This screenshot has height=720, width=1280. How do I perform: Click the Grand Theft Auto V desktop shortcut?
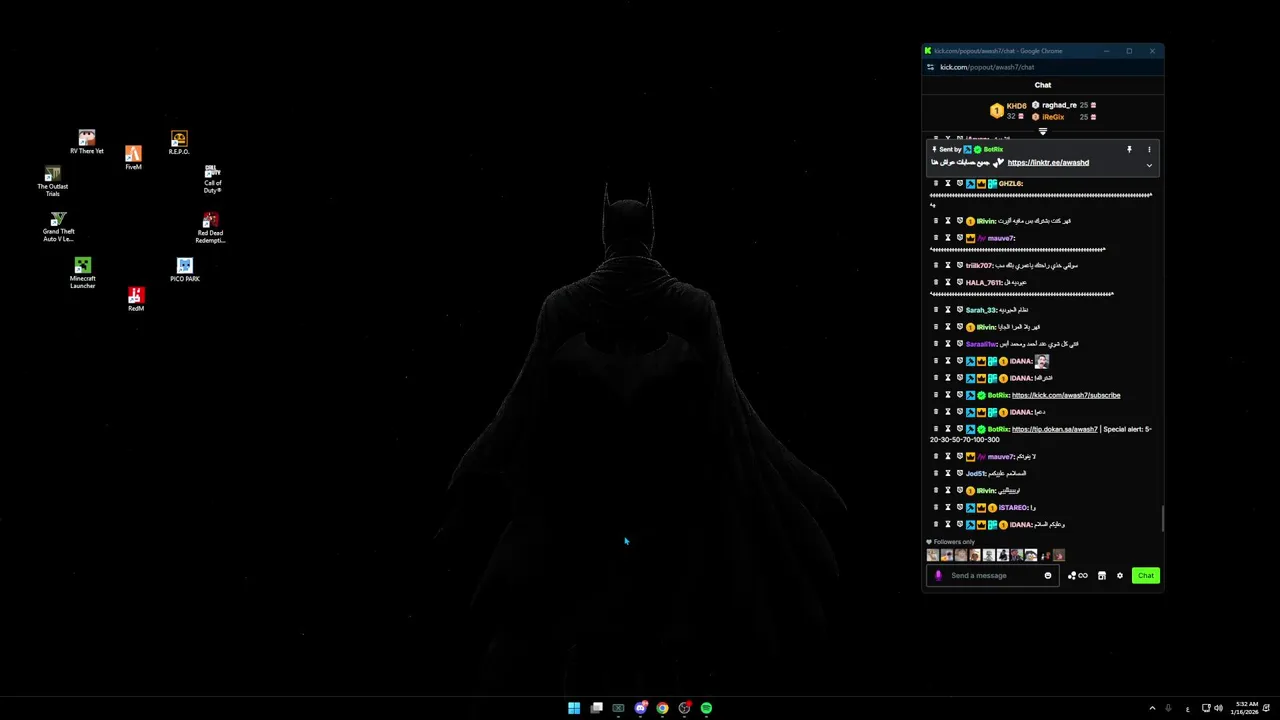58,227
